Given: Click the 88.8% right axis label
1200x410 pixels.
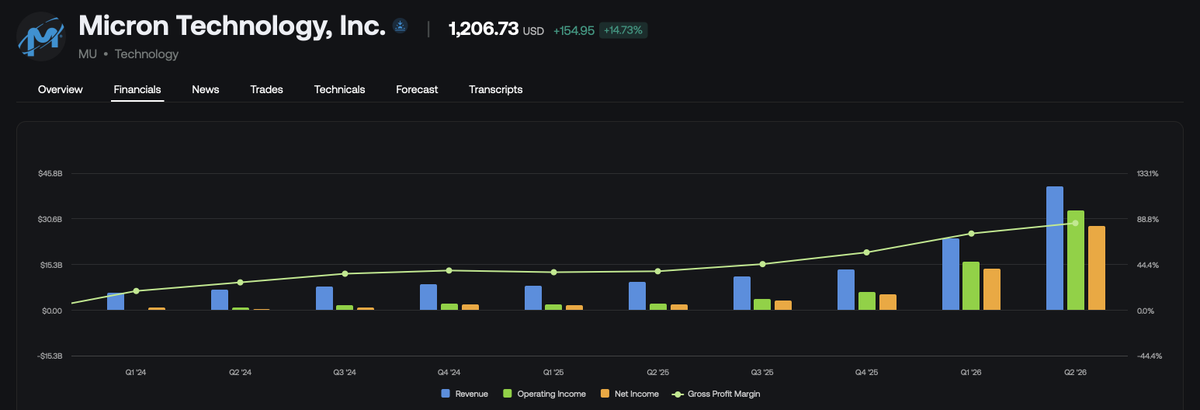Looking at the screenshot, I should pos(1148,219).
